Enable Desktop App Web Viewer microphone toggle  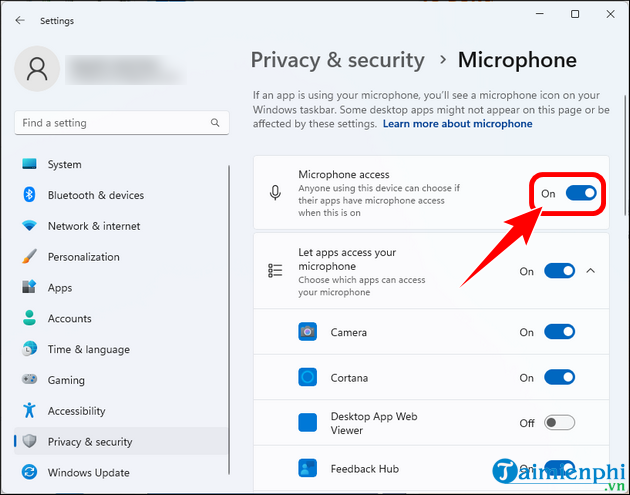point(560,423)
